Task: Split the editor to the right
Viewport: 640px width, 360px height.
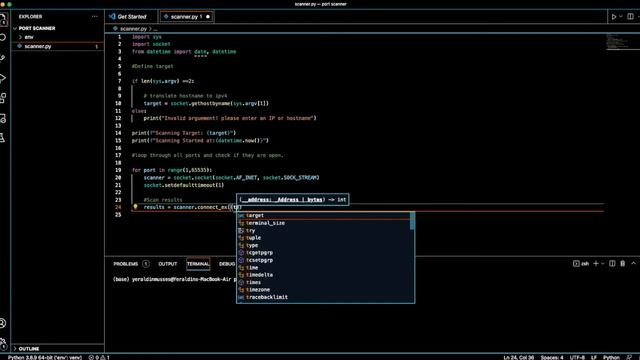Action: (x=631, y=17)
